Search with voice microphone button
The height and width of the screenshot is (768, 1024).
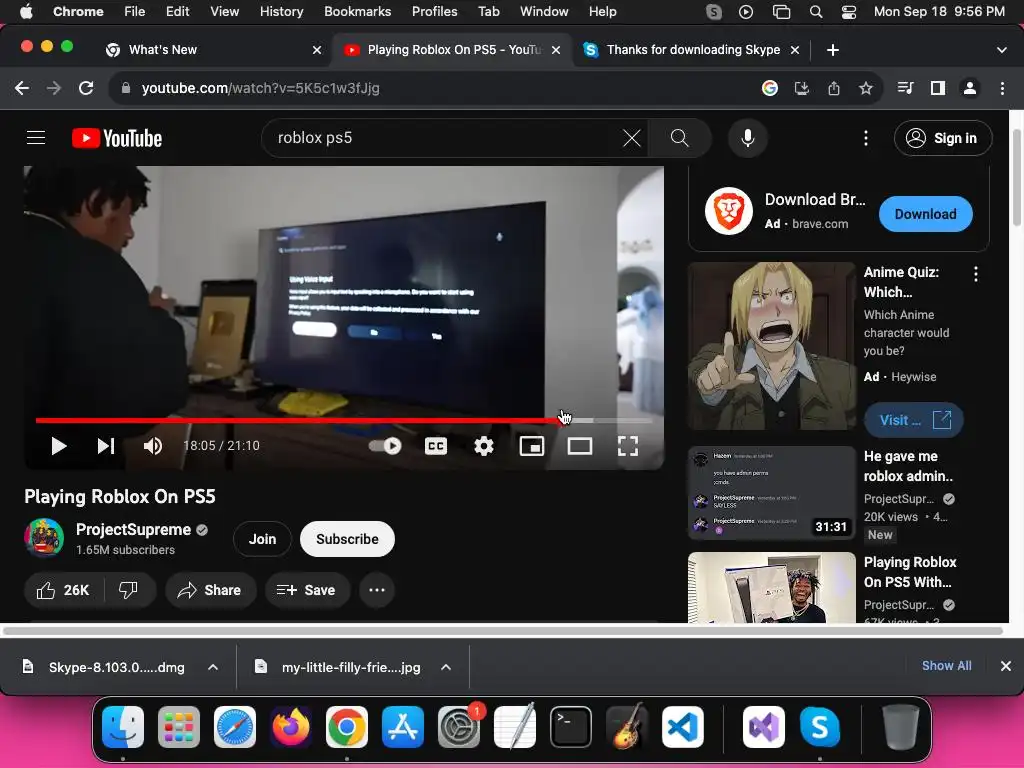click(x=748, y=138)
